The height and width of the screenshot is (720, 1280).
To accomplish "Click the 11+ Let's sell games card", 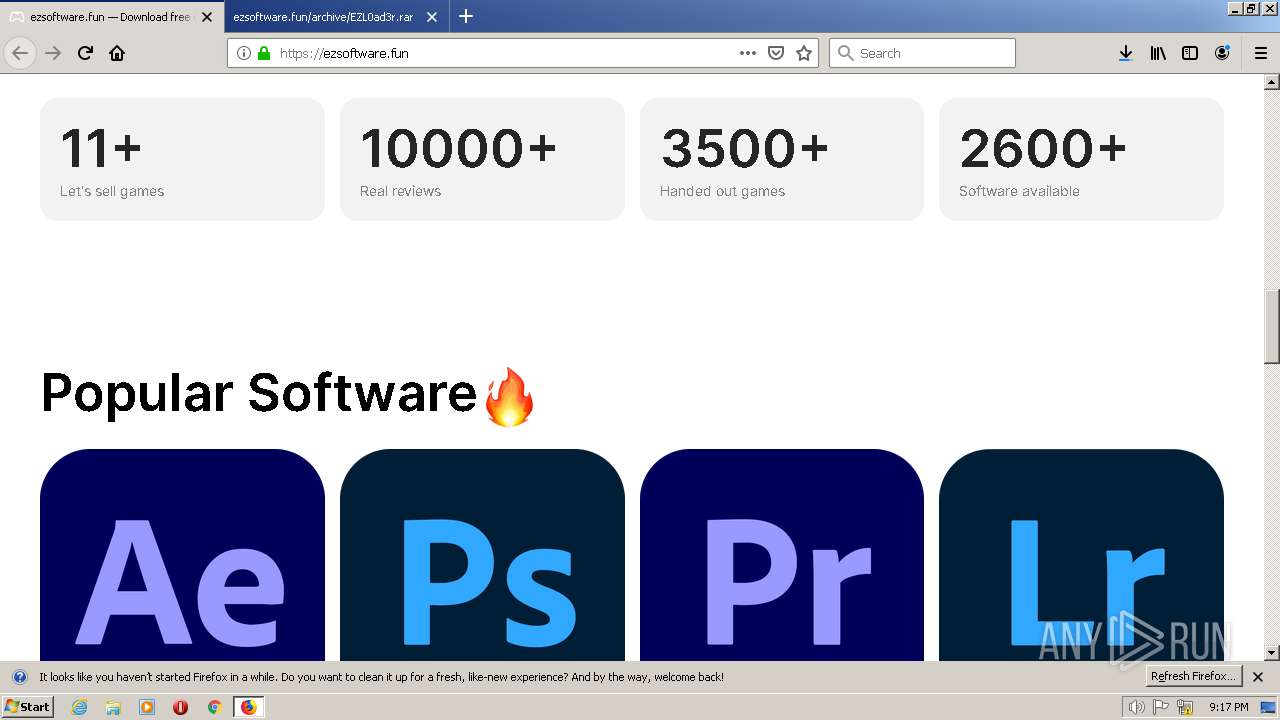I will (x=182, y=159).
